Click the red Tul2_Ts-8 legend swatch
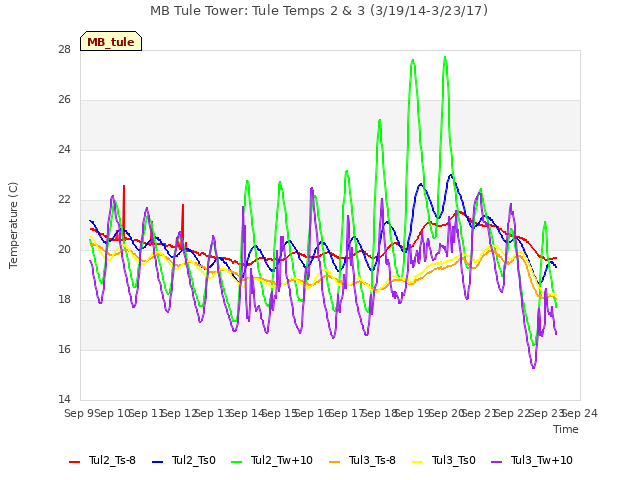Screen dimensions: 640x480 [75, 461]
